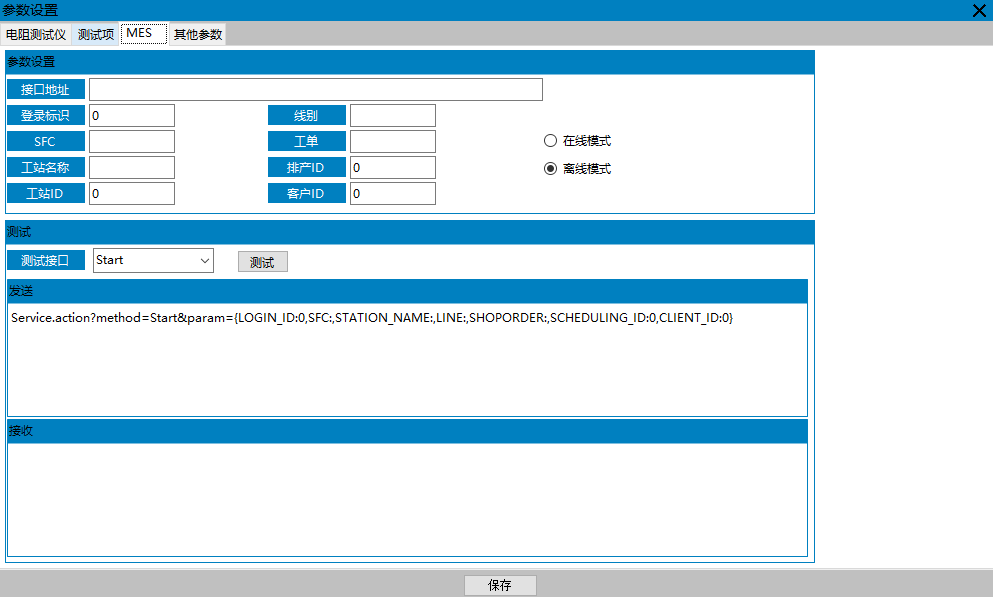The image size is (993, 597).
Task: Focus the 线别 input field
Action: 393,115
